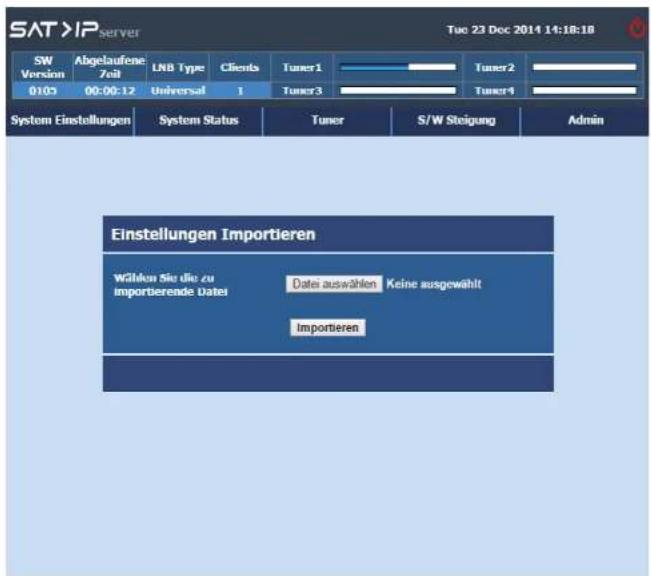Click the Tuner2 label
Viewport: 651px width, 576px height.
tap(494, 67)
